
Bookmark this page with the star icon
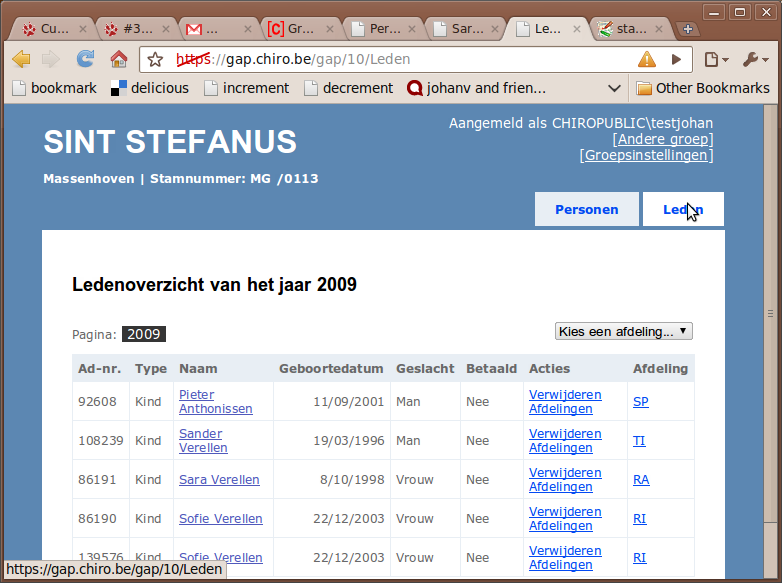coord(155,60)
